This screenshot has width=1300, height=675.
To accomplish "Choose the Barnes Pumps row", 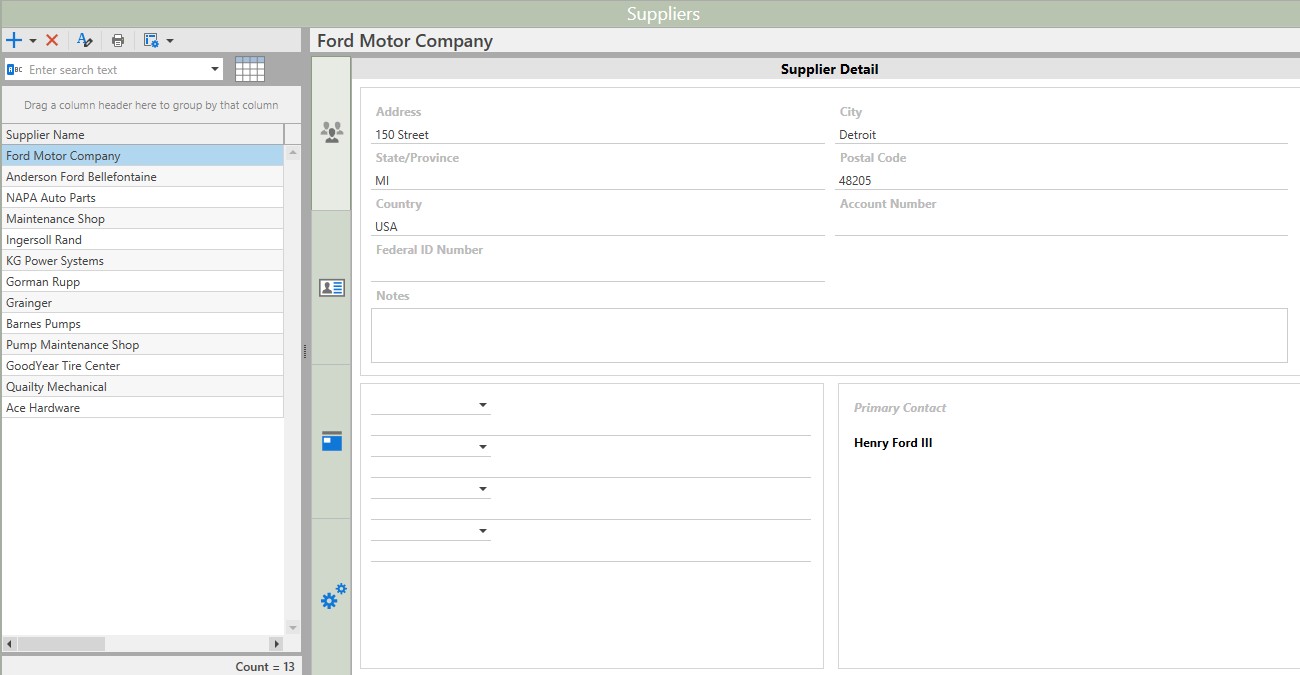I will click(143, 324).
